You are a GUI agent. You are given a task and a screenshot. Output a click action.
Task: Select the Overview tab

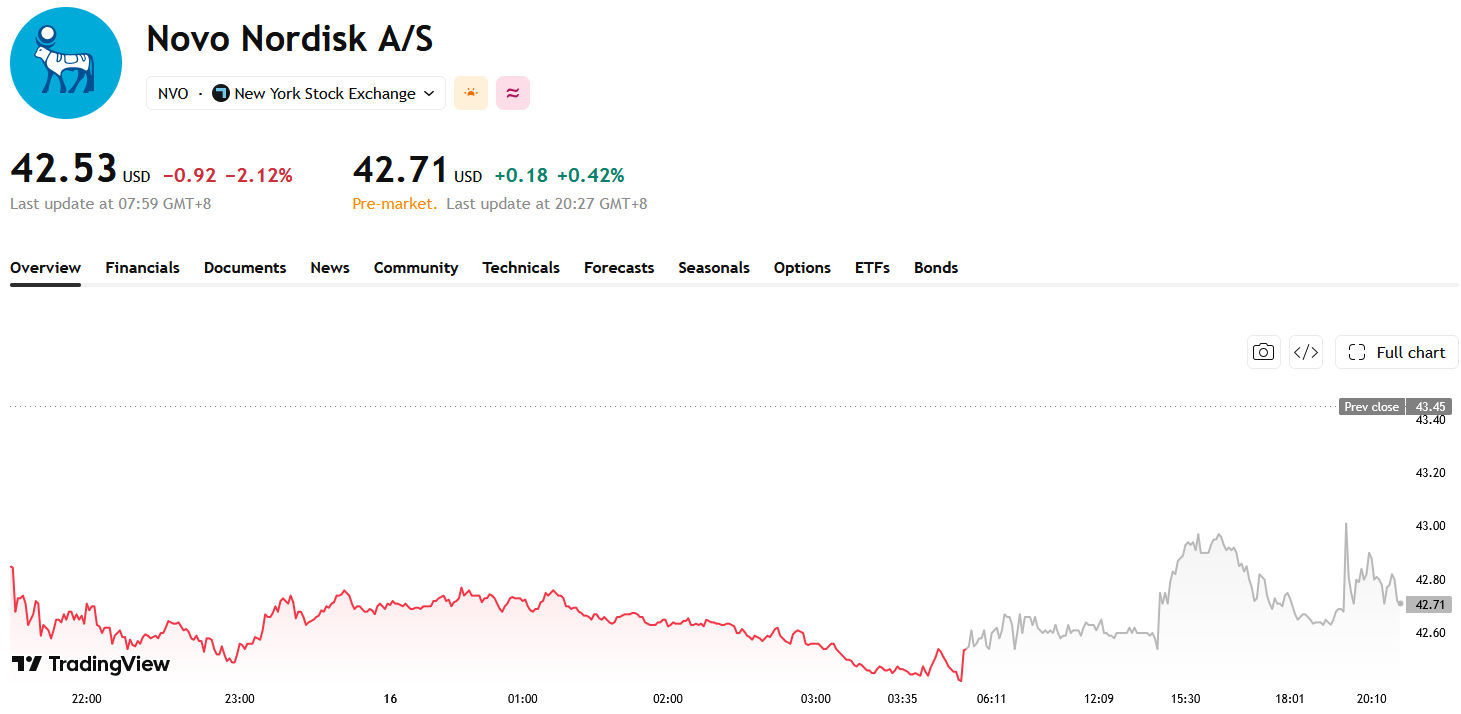(45, 267)
